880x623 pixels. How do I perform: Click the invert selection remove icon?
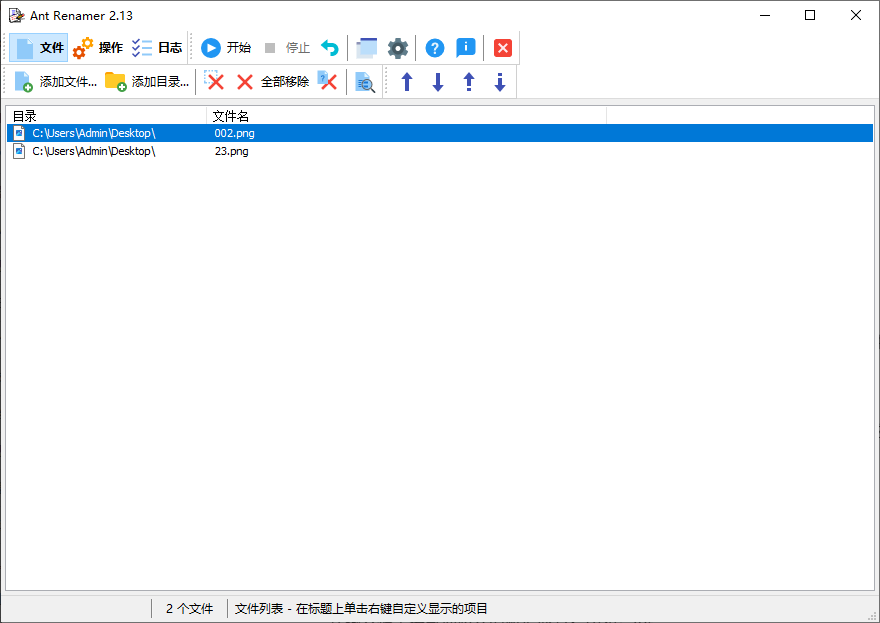[x=327, y=81]
